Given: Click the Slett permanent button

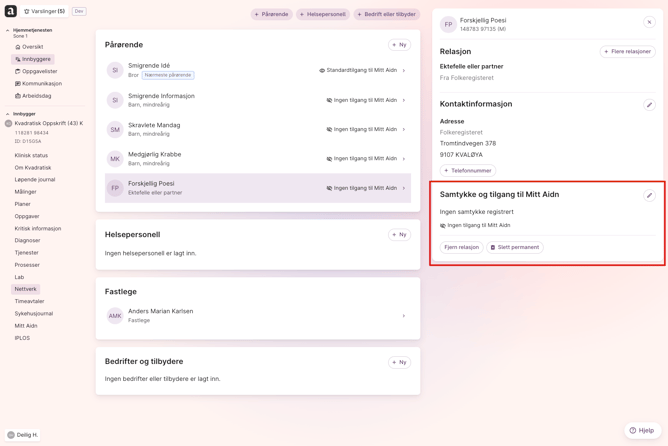Looking at the screenshot, I should pyautogui.click(x=515, y=247).
